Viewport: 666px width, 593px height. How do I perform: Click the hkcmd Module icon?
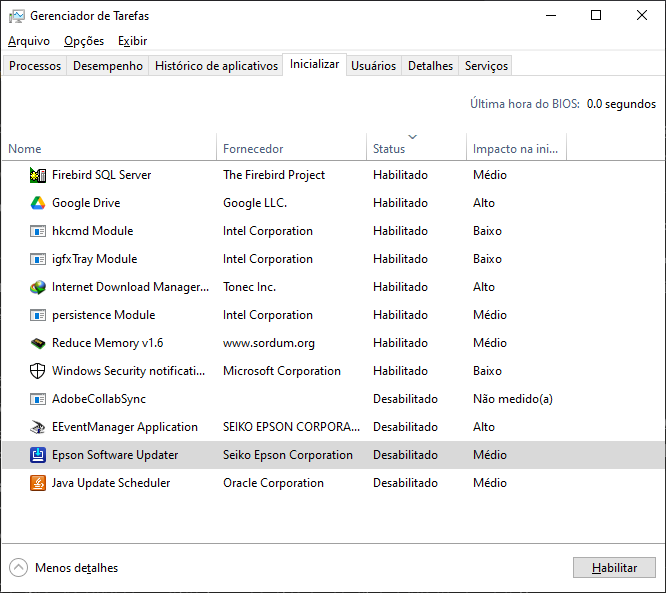click(38, 231)
